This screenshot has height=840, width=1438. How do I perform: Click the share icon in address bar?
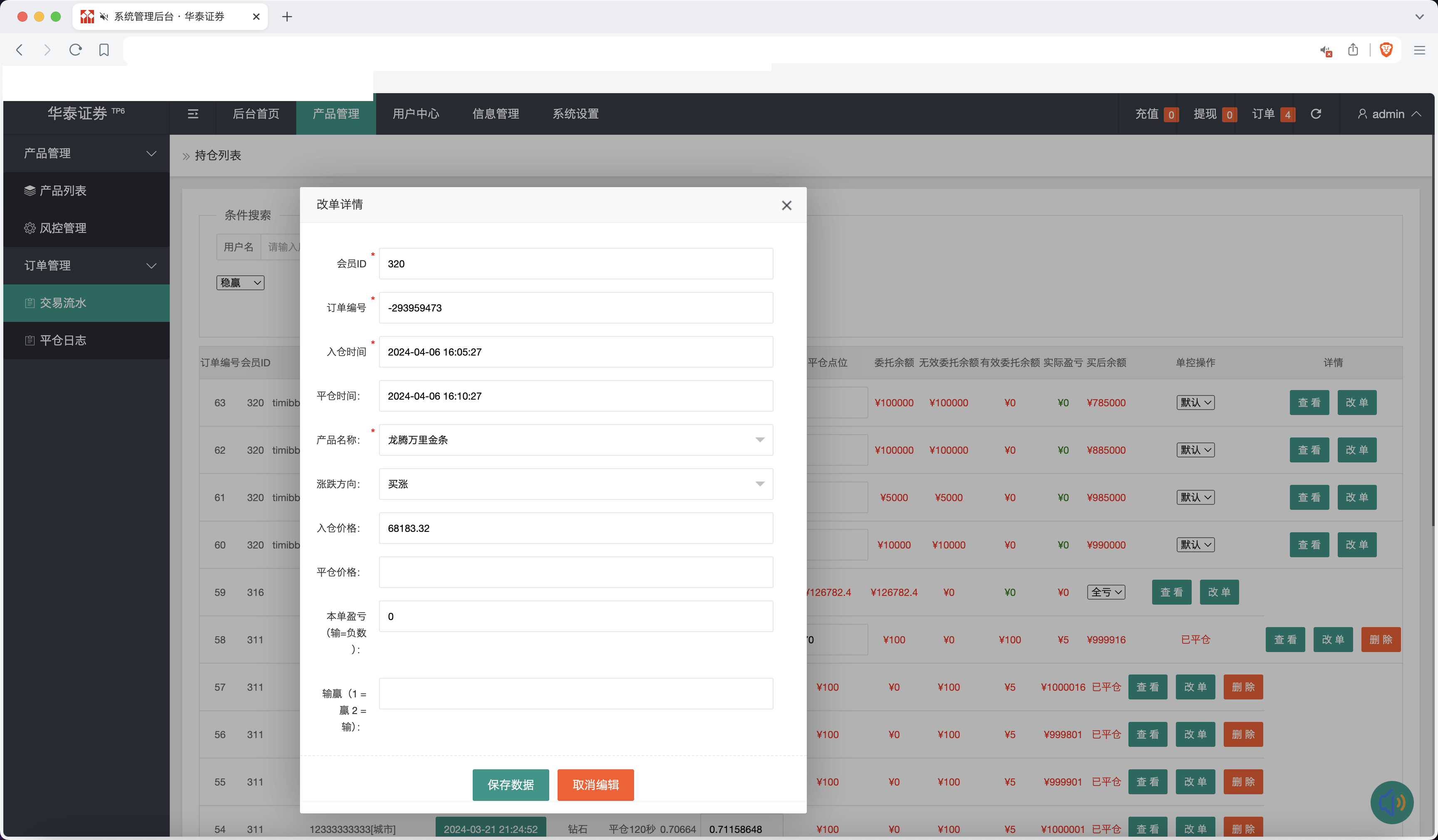[x=1352, y=49]
